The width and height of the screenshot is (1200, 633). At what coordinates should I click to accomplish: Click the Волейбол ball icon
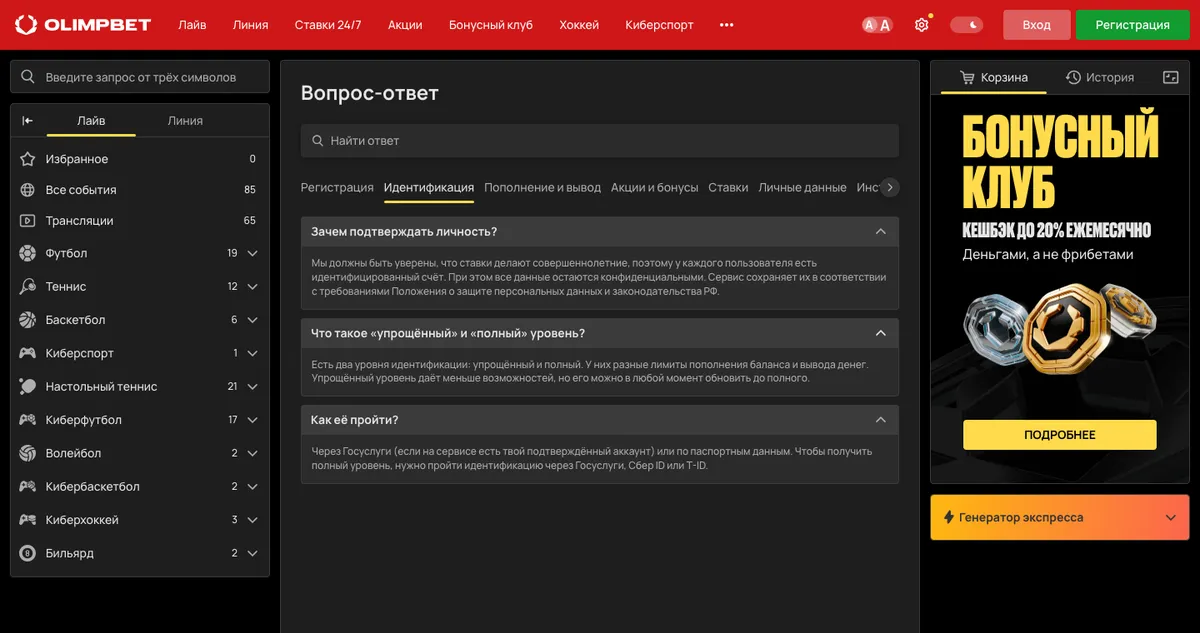(28, 453)
